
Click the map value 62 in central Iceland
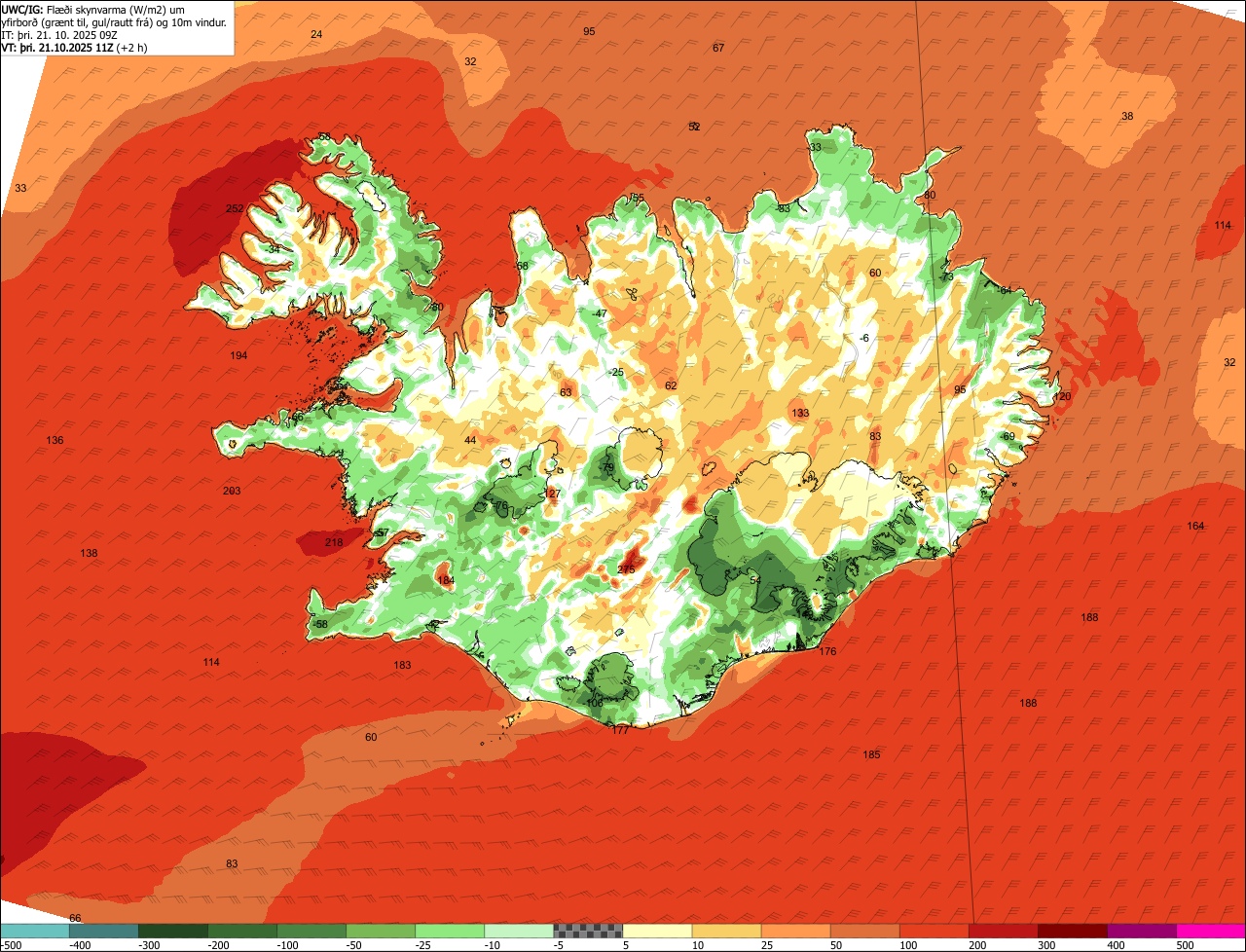671,385
